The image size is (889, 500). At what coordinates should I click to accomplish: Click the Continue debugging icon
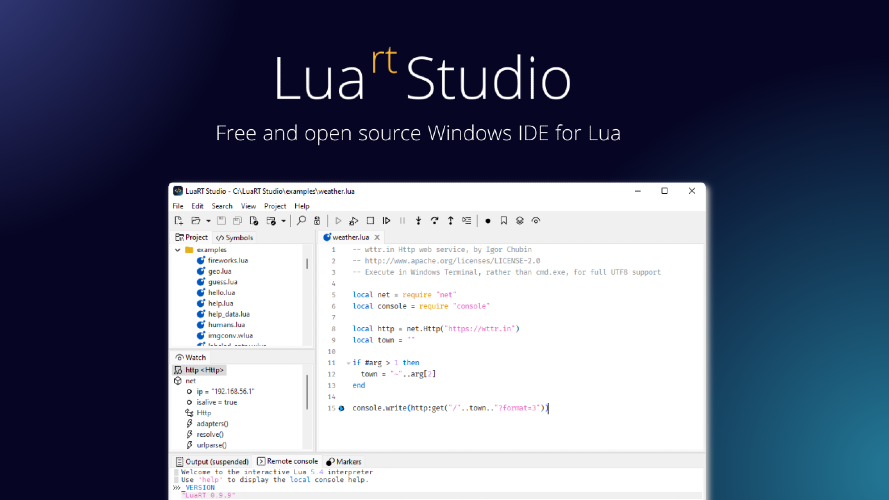pos(387,221)
